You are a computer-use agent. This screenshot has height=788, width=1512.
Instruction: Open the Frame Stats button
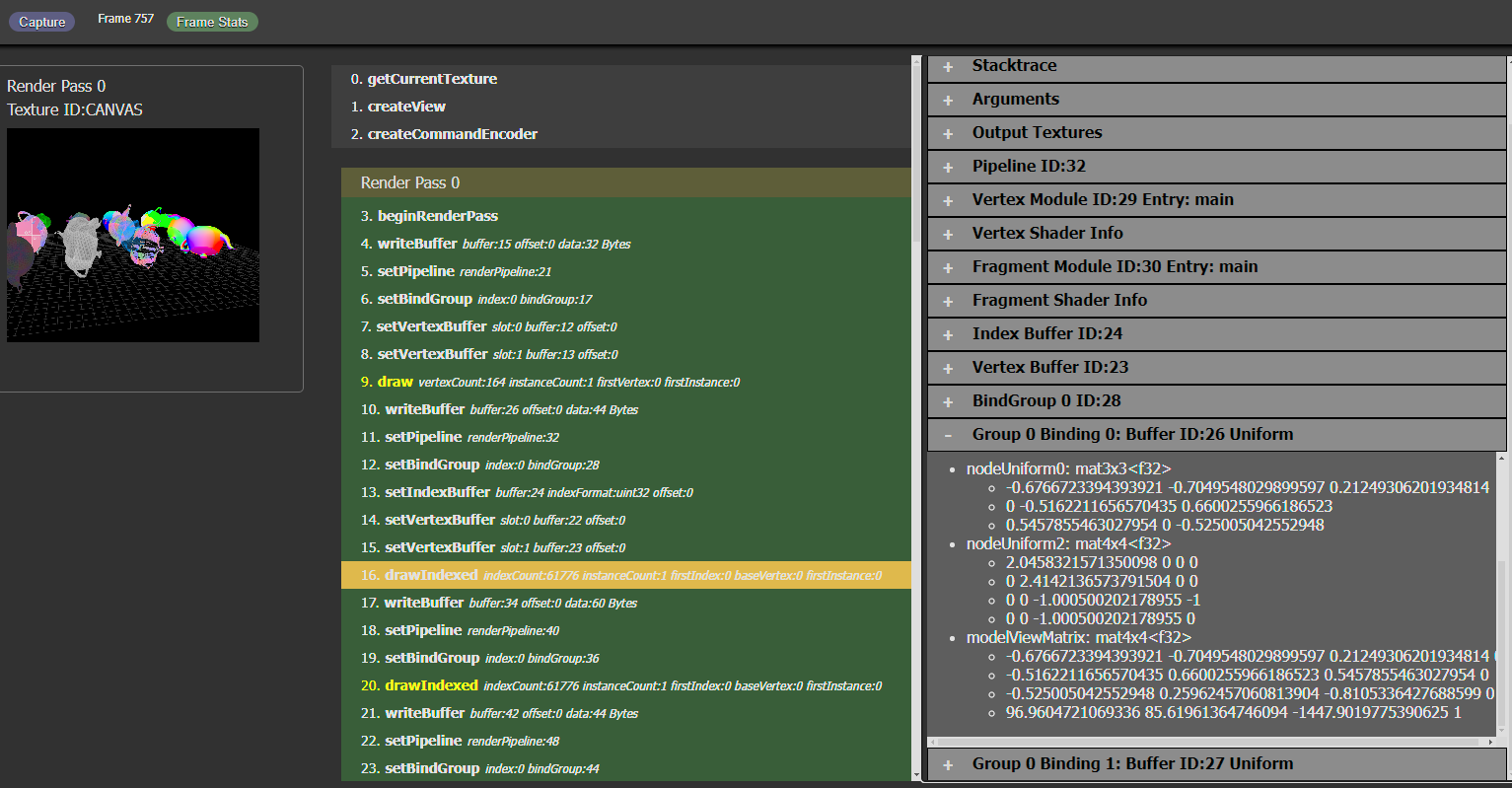[x=212, y=22]
